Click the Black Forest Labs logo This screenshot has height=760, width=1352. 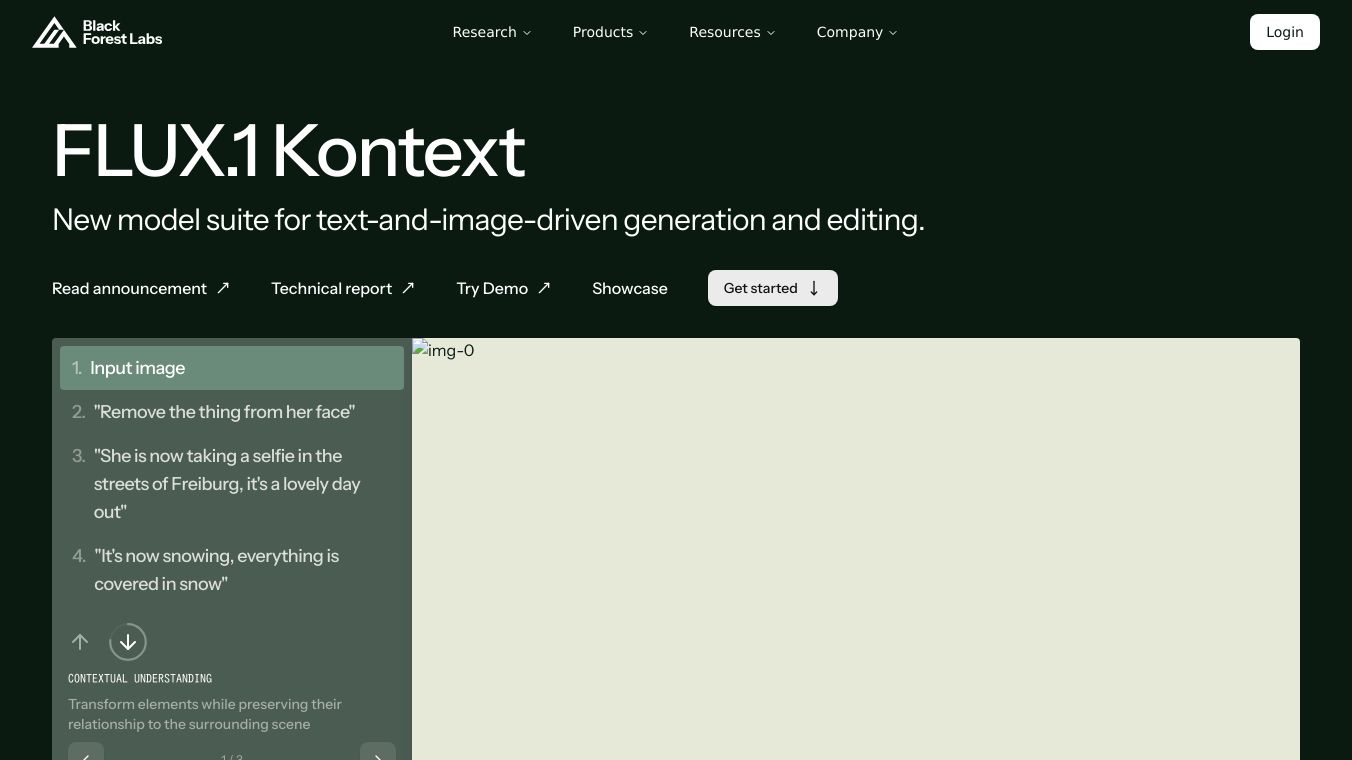click(97, 32)
